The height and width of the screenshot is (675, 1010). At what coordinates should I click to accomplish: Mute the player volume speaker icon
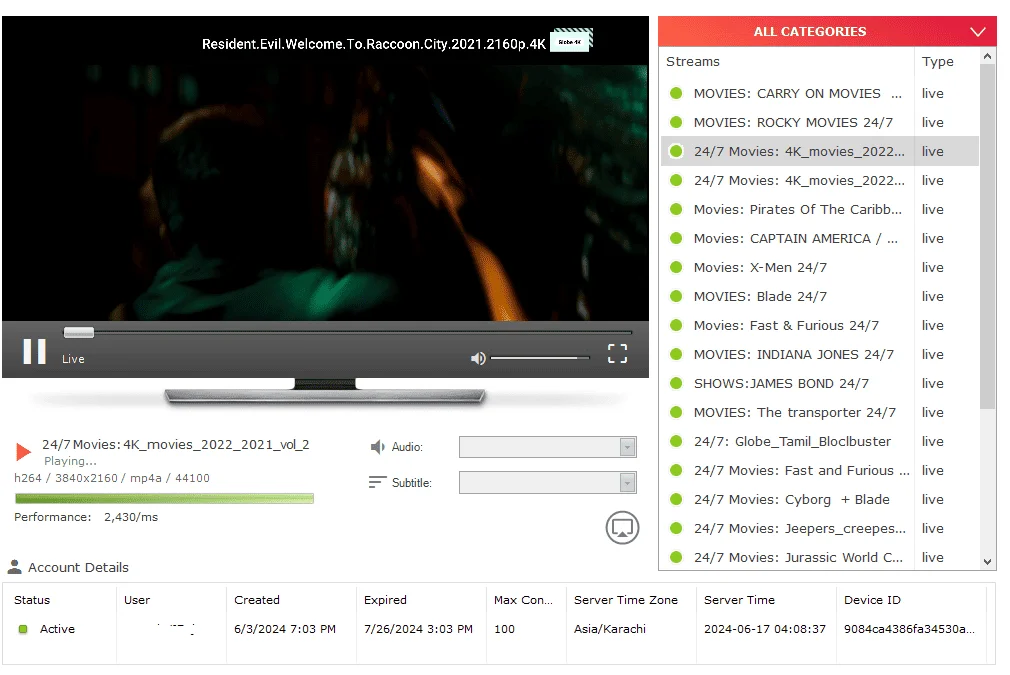(x=478, y=358)
